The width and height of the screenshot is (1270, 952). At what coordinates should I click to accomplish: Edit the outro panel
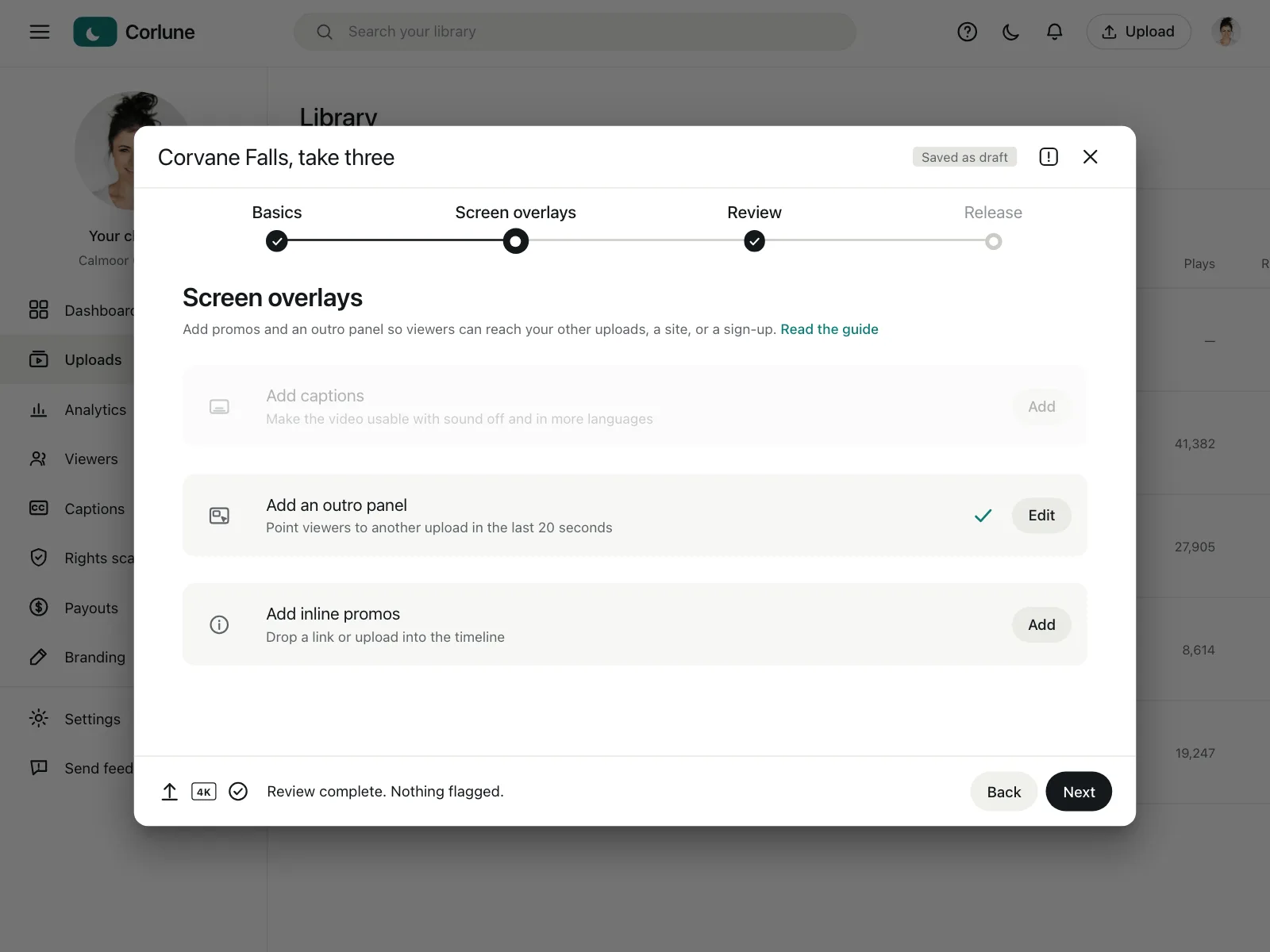1041,516
